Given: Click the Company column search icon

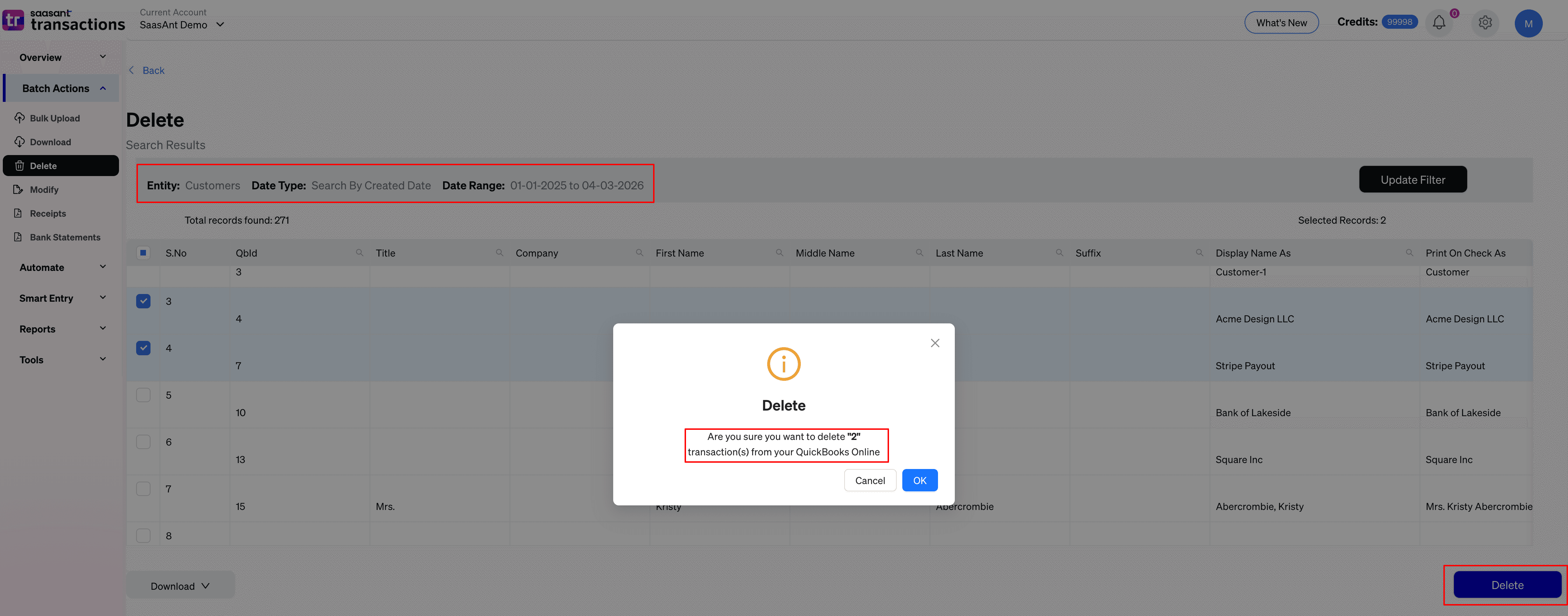Looking at the screenshot, I should click(639, 253).
